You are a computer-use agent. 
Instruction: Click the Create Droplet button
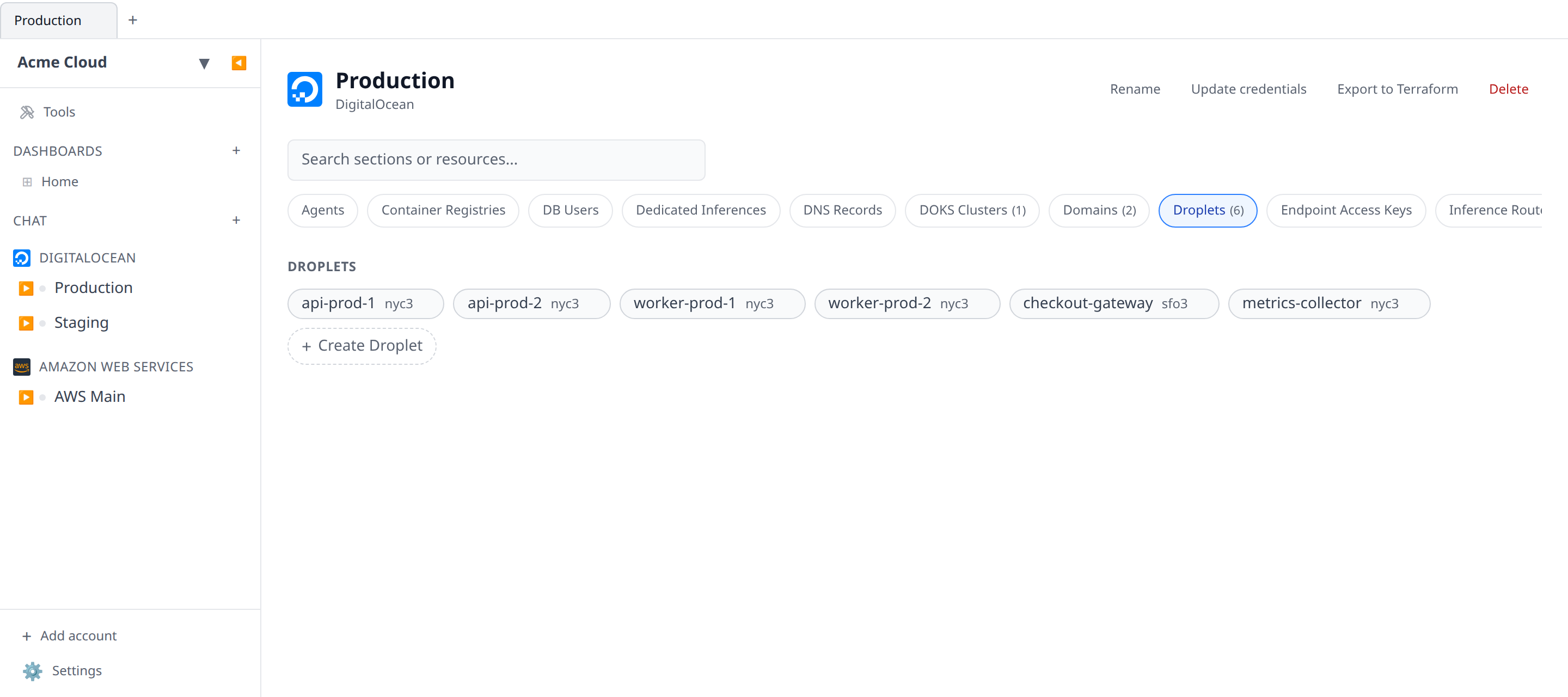pos(362,346)
